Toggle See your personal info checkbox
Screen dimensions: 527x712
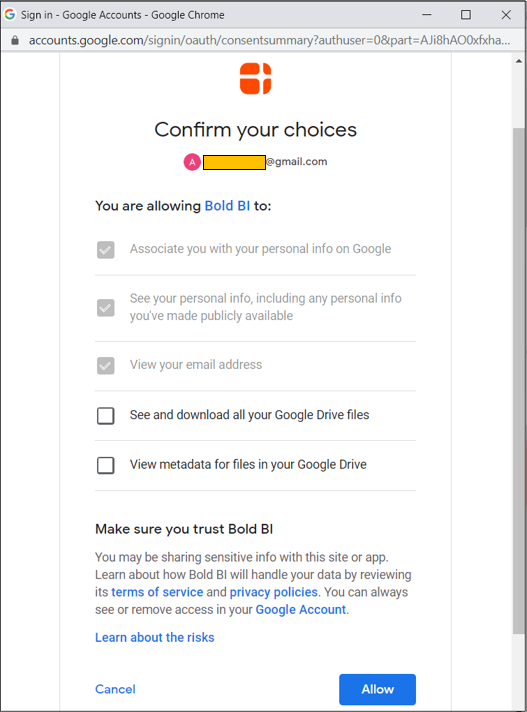coord(106,308)
